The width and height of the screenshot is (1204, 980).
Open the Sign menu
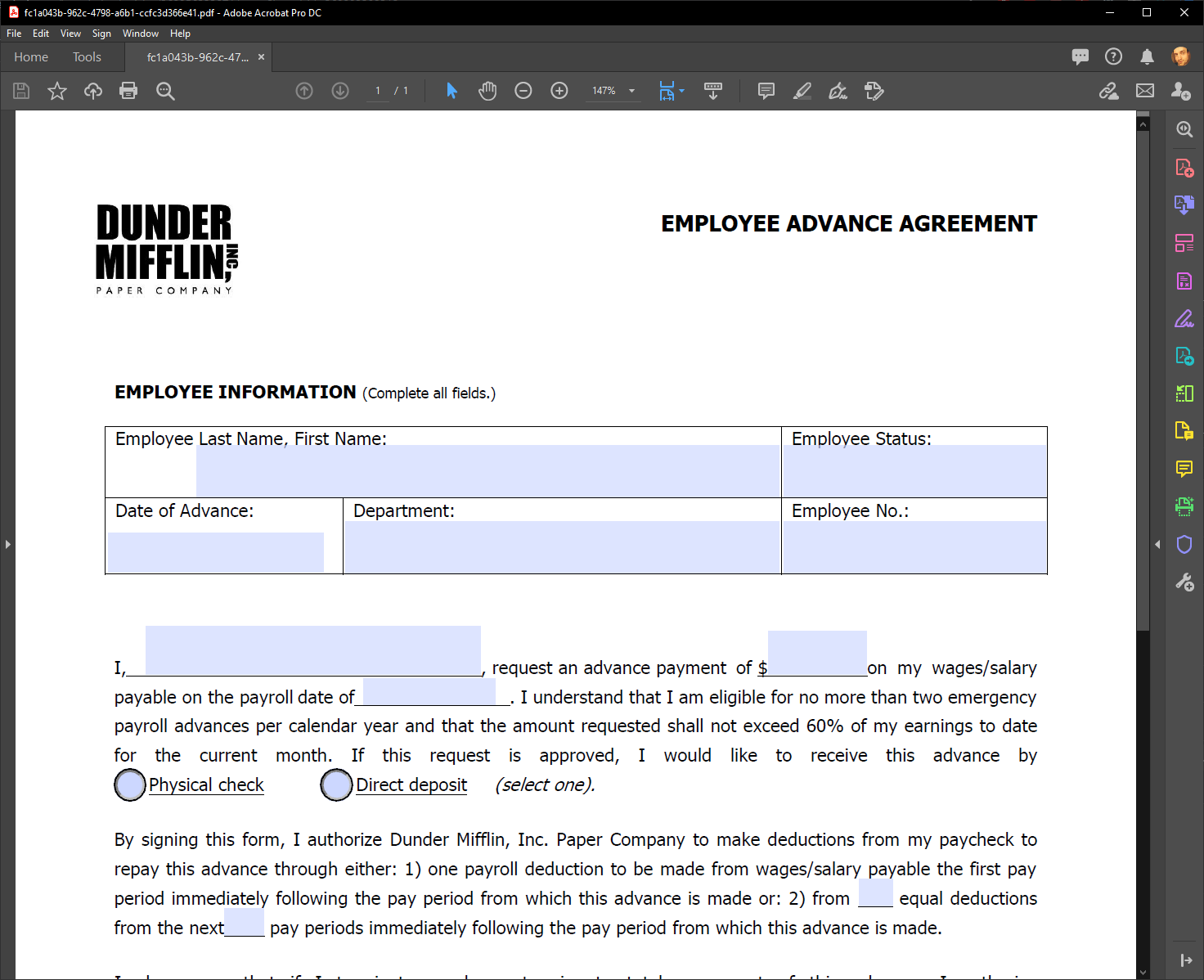pyautogui.click(x=101, y=34)
